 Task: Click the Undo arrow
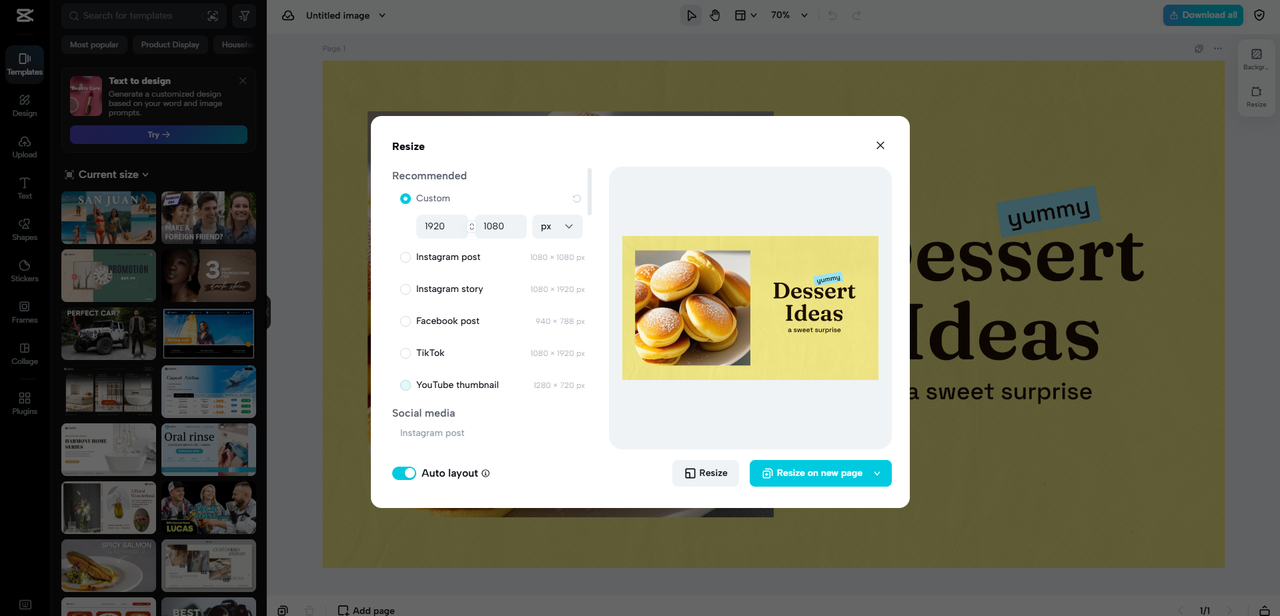832,15
